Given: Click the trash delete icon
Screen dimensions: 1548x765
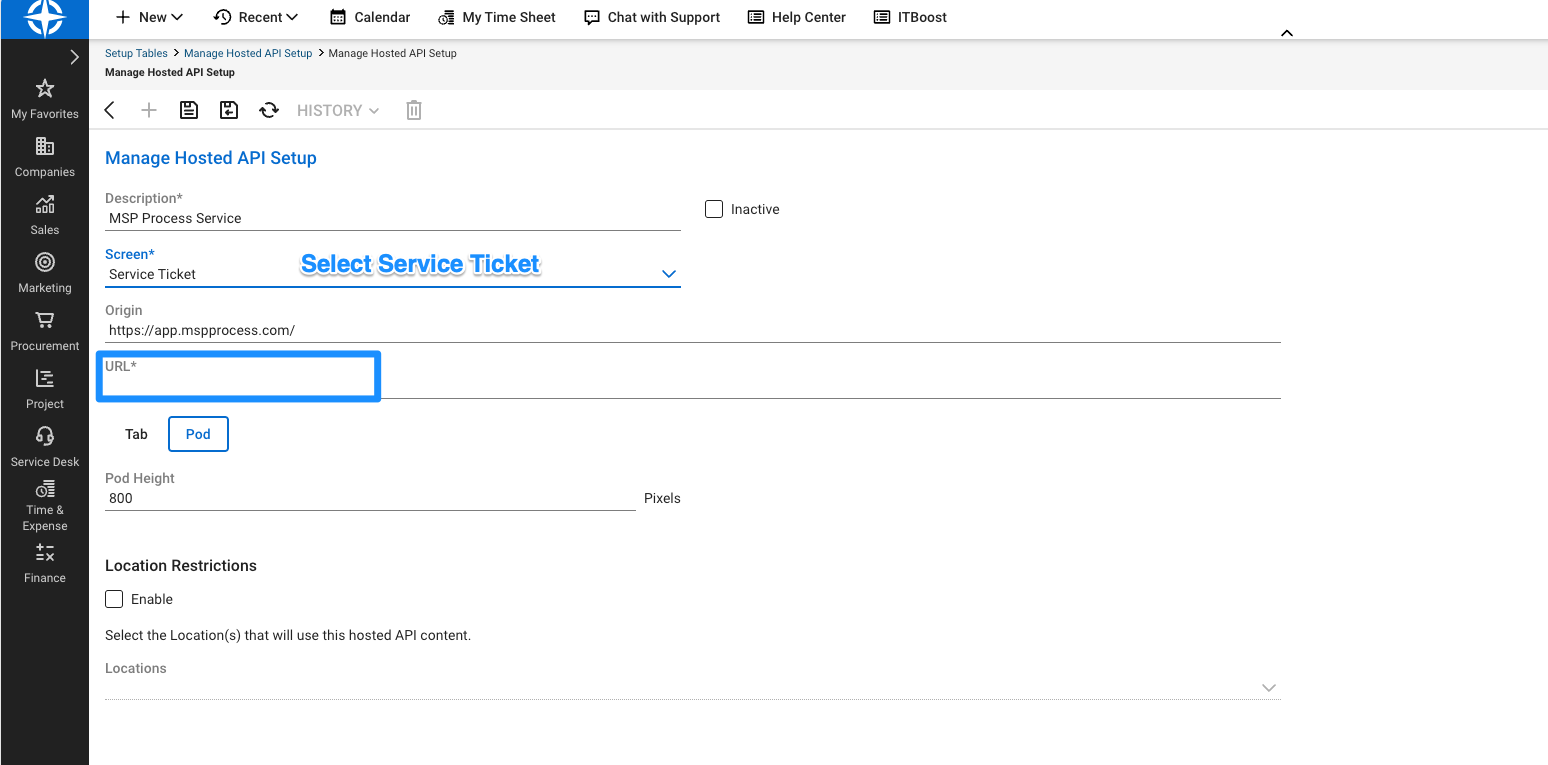Looking at the screenshot, I should (414, 110).
